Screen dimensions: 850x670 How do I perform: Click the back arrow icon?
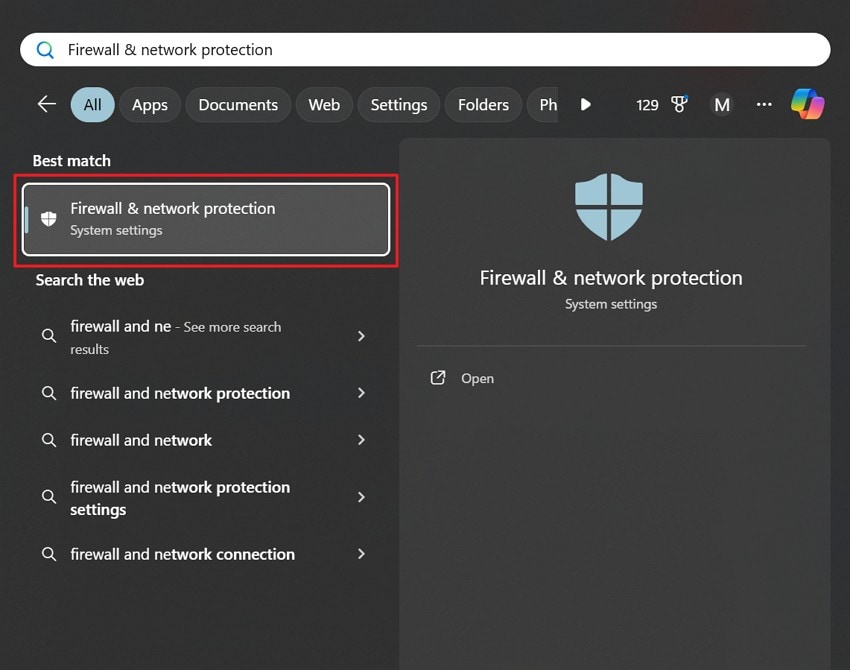(x=46, y=102)
